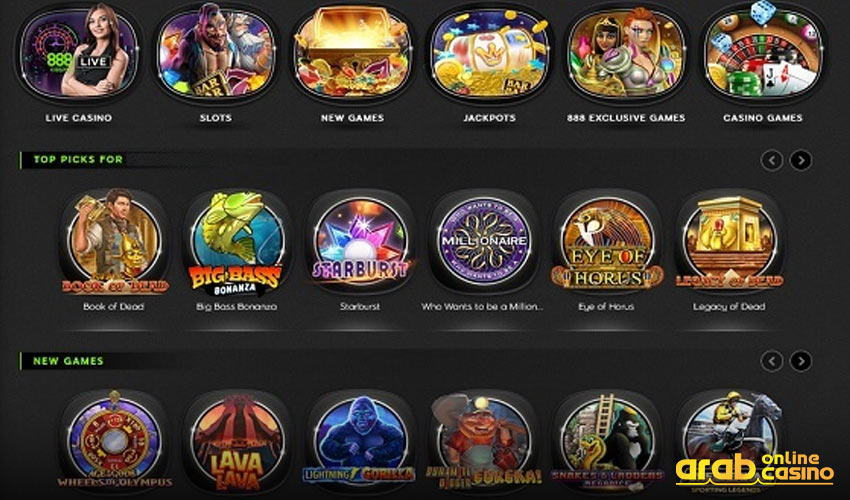Viewport: 850px width, 500px height.
Task: Launch Big Bass Bonanza game
Action: 237,242
